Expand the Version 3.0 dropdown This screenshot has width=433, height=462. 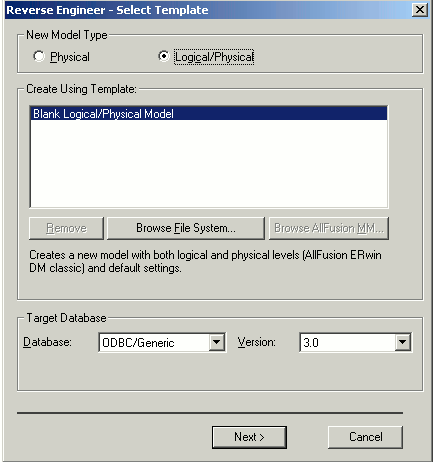402,342
